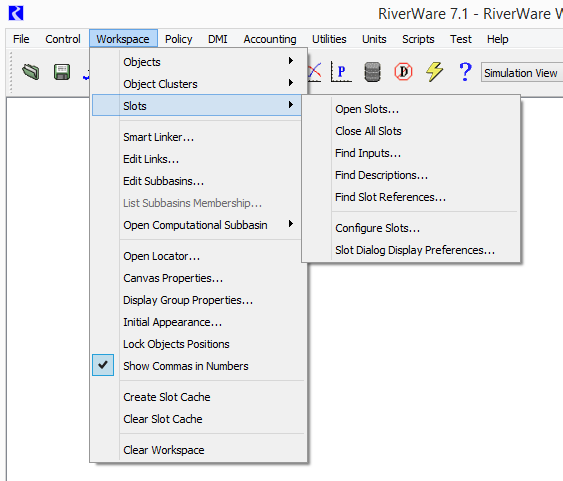Choose Open Locator…

[x=196, y=256]
